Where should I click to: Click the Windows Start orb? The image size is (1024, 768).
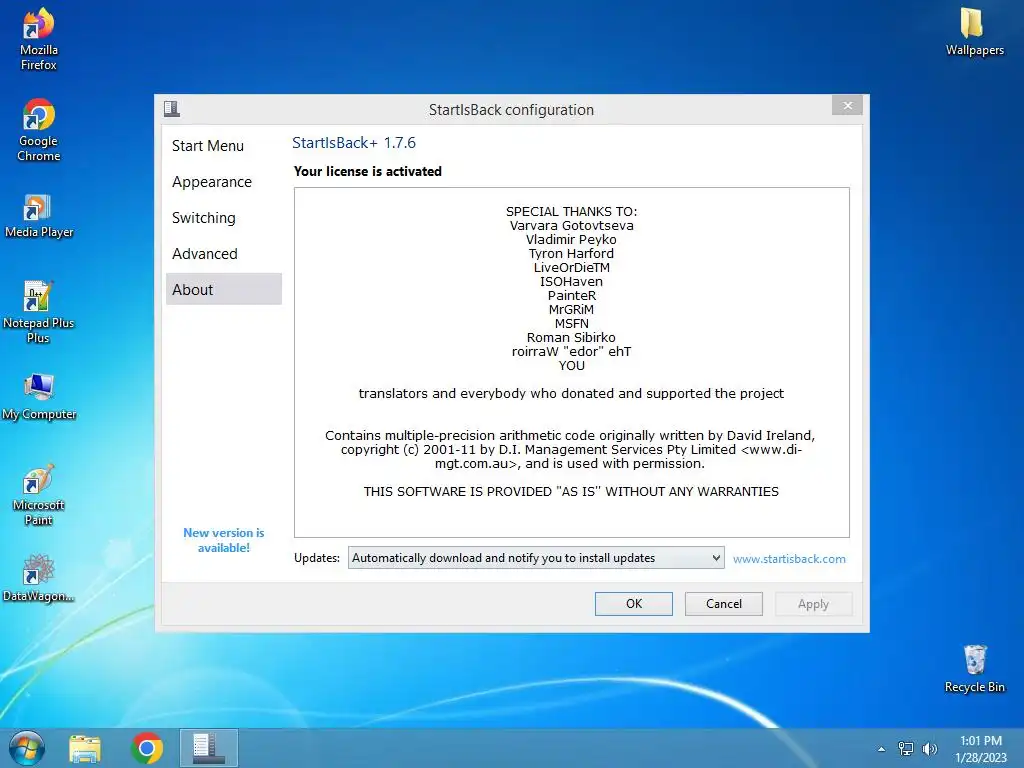(27, 748)
